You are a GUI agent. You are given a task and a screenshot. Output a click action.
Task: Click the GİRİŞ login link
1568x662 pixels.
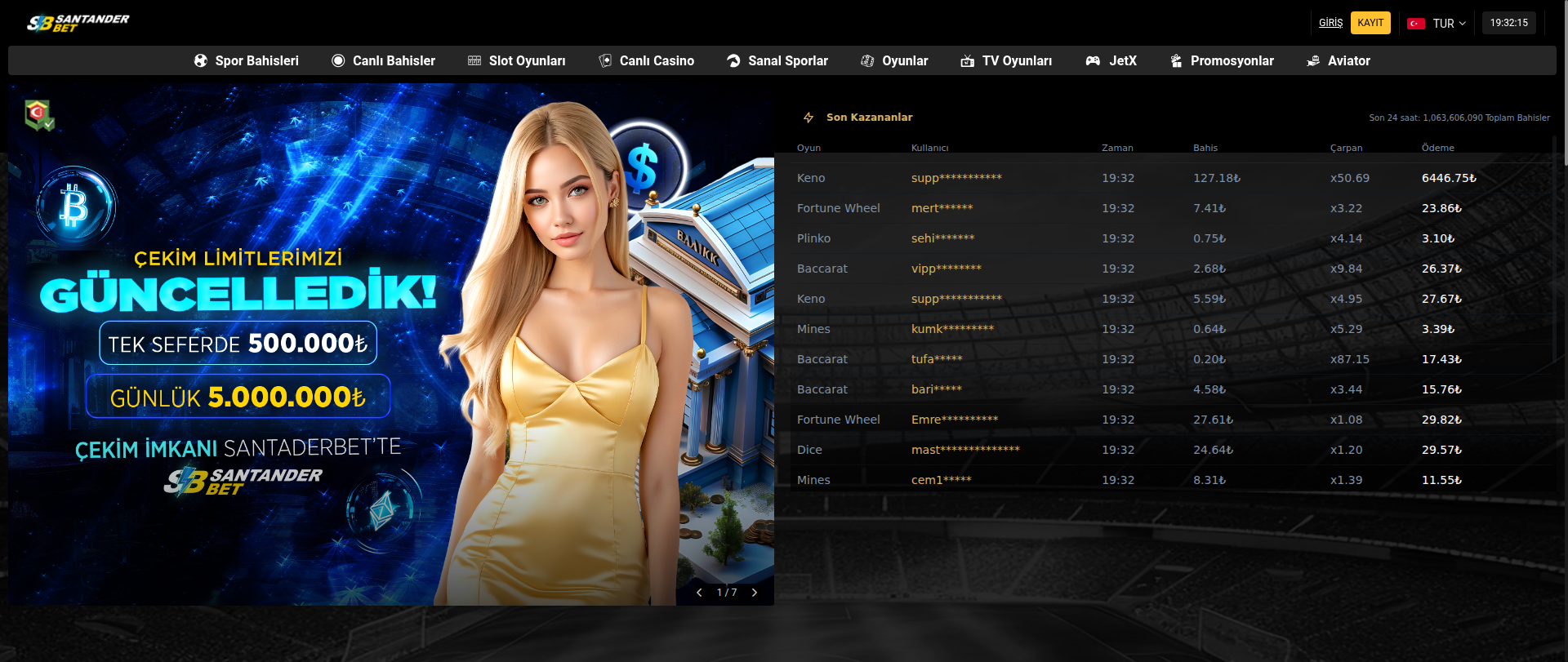1330,23
